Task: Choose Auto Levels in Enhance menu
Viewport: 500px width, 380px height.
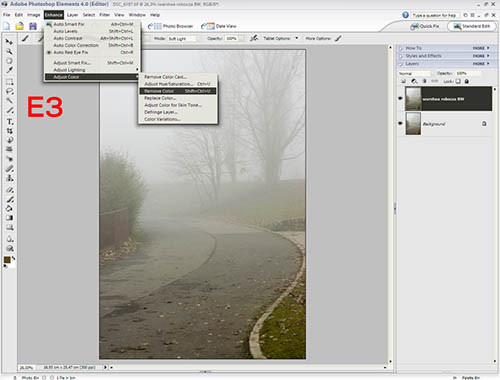Action: click(92, 31)
